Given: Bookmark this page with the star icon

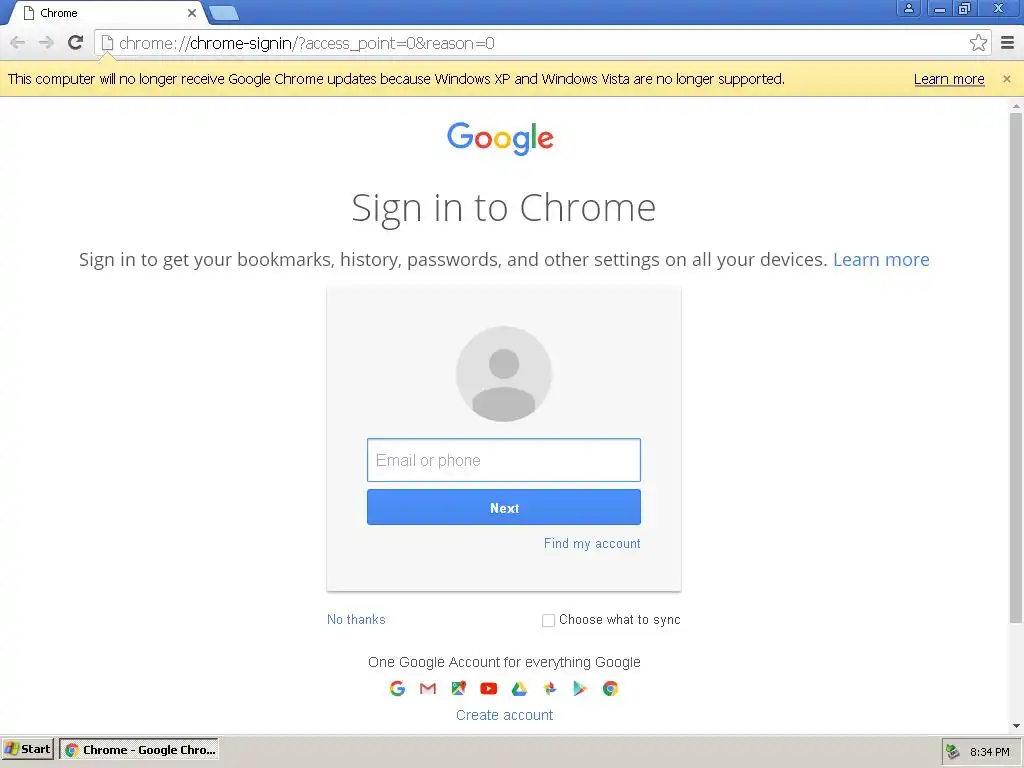Looking at the screenshot, I should tap(978, 43).
